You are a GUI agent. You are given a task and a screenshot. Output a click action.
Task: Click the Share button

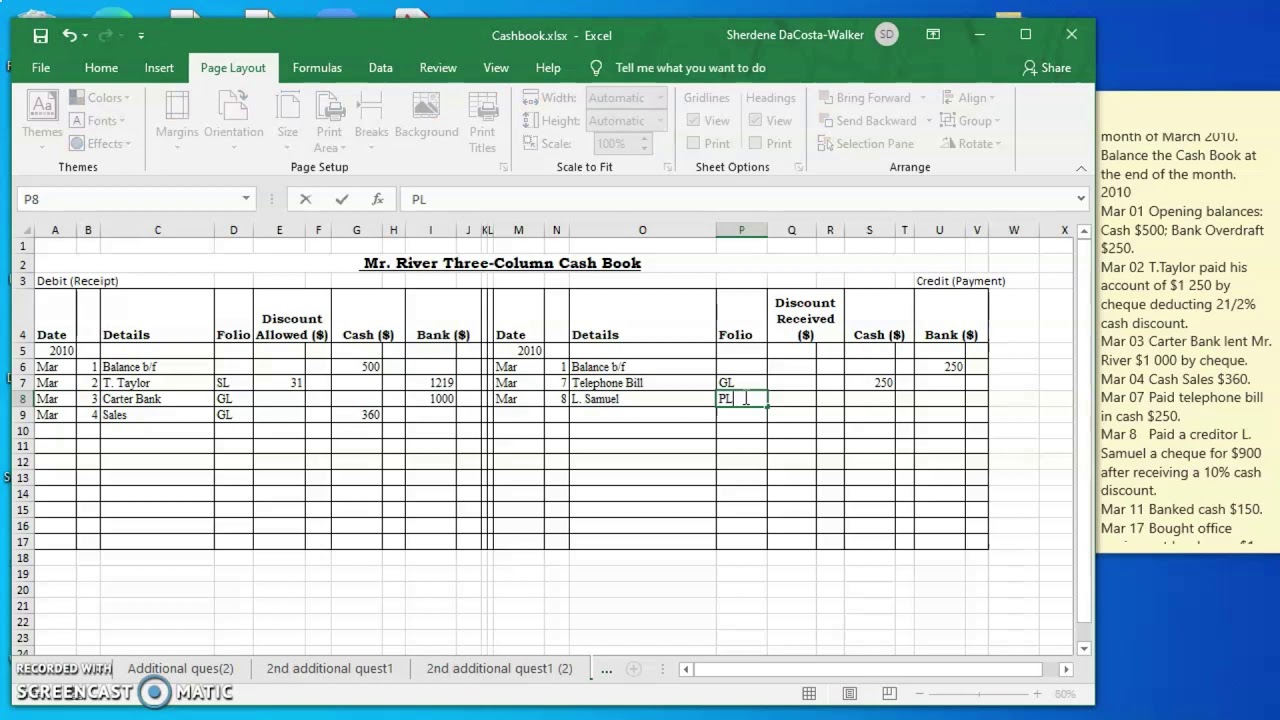pyautogui.click(x=1047, y=68)
